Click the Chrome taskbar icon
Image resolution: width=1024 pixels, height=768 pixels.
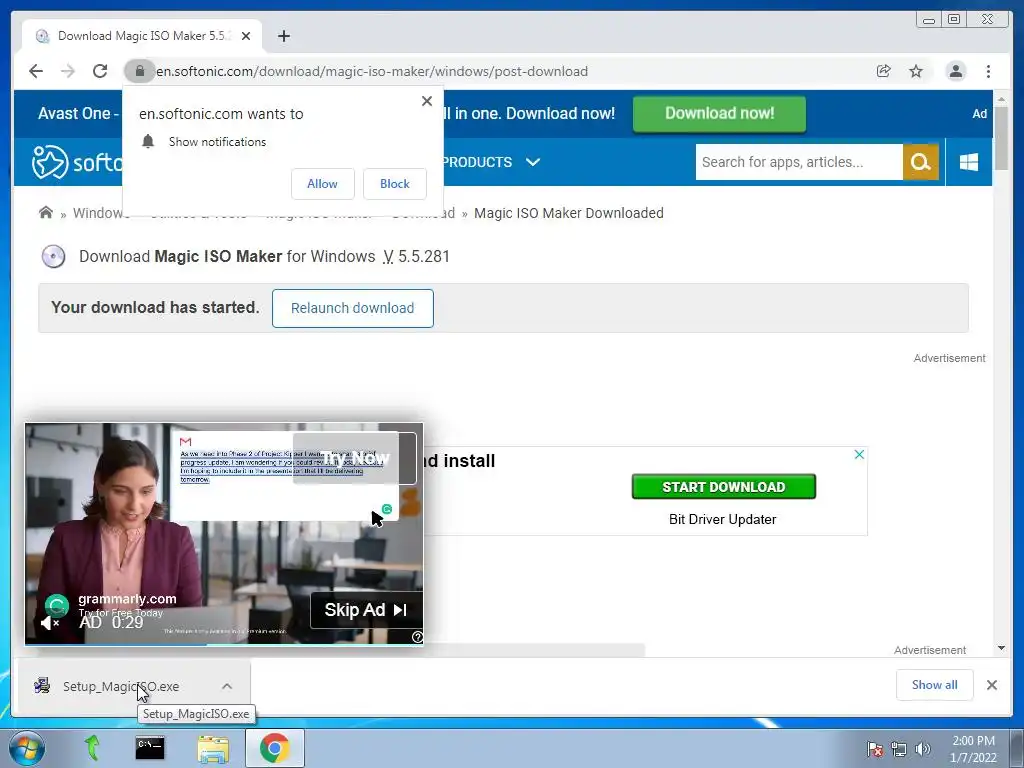click(275, 748)
